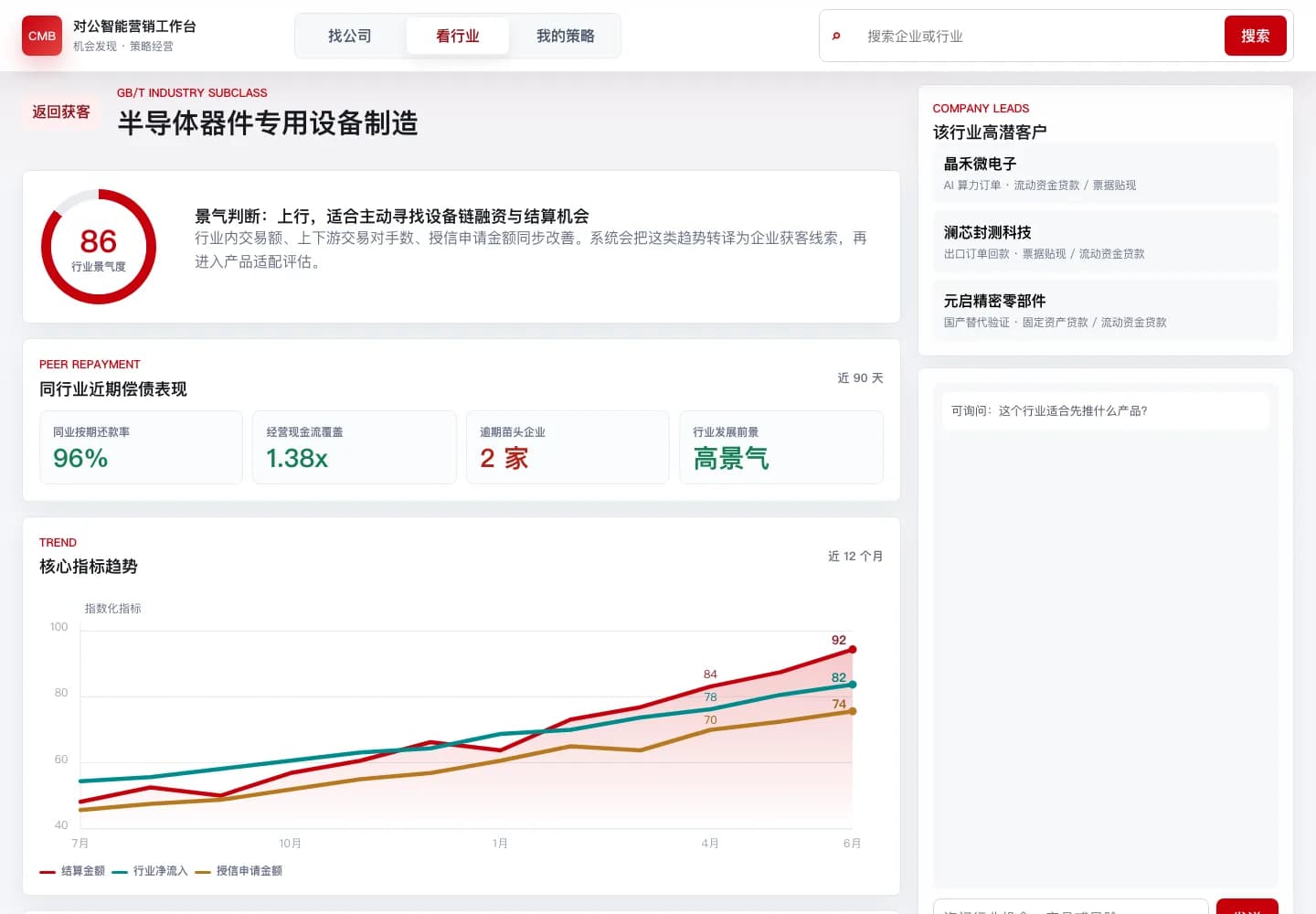1316x914 pixels.
Task: Click the page title 半导体器件专用设备制造
Action: 268,122
